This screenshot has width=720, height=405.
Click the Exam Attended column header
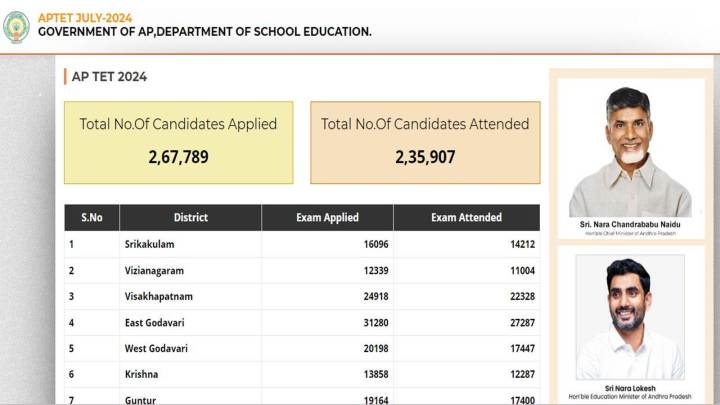(x=467, y=218)
